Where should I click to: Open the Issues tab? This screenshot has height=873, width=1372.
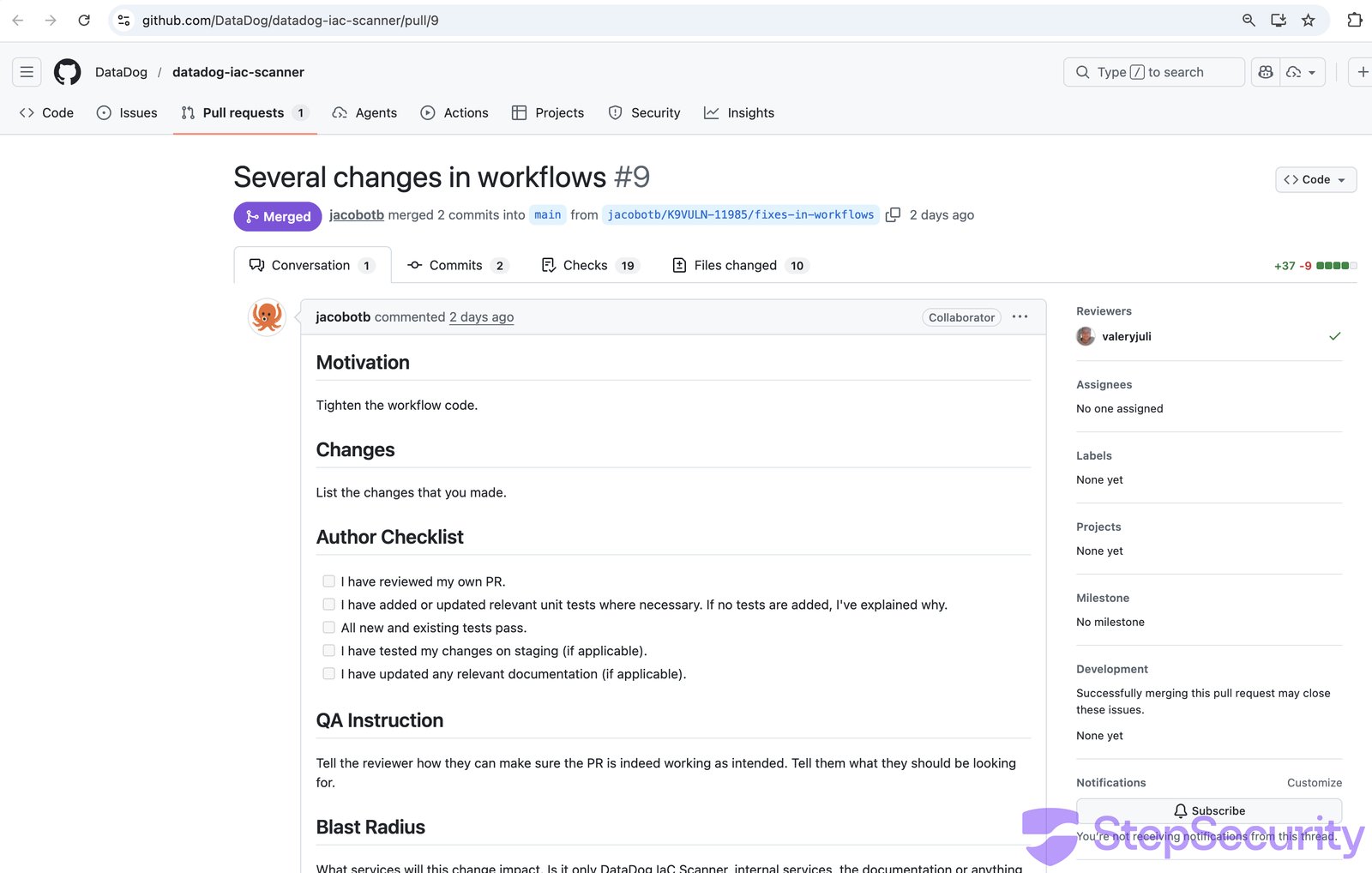click(x=127, y=112)
